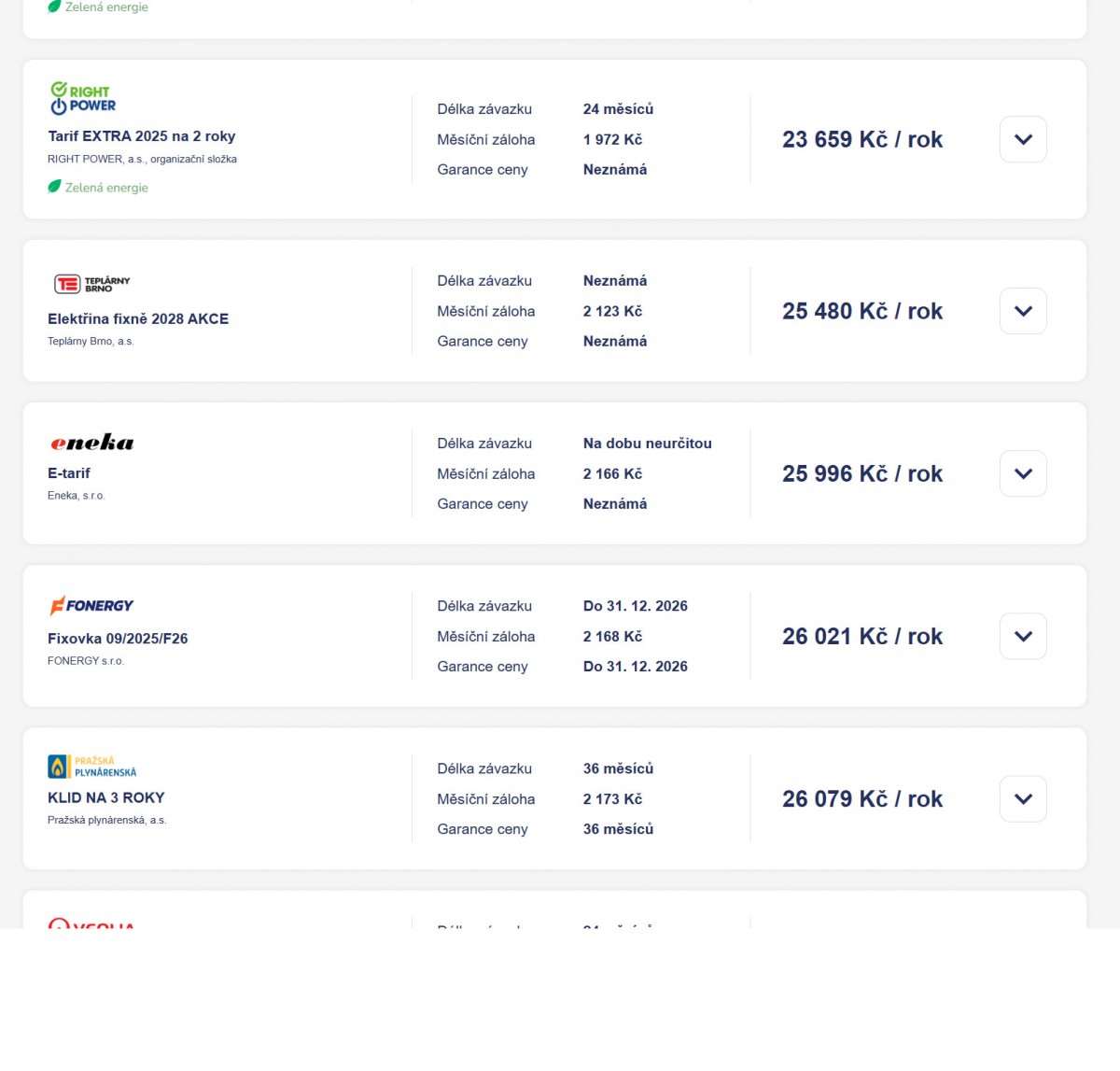Click the Fonergy logo

coord(91,605)
